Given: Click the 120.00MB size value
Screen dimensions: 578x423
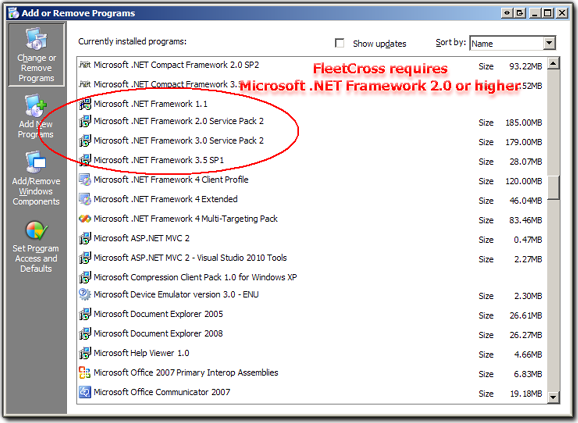Looking at the screenshot, I should (x=523, y=181).
